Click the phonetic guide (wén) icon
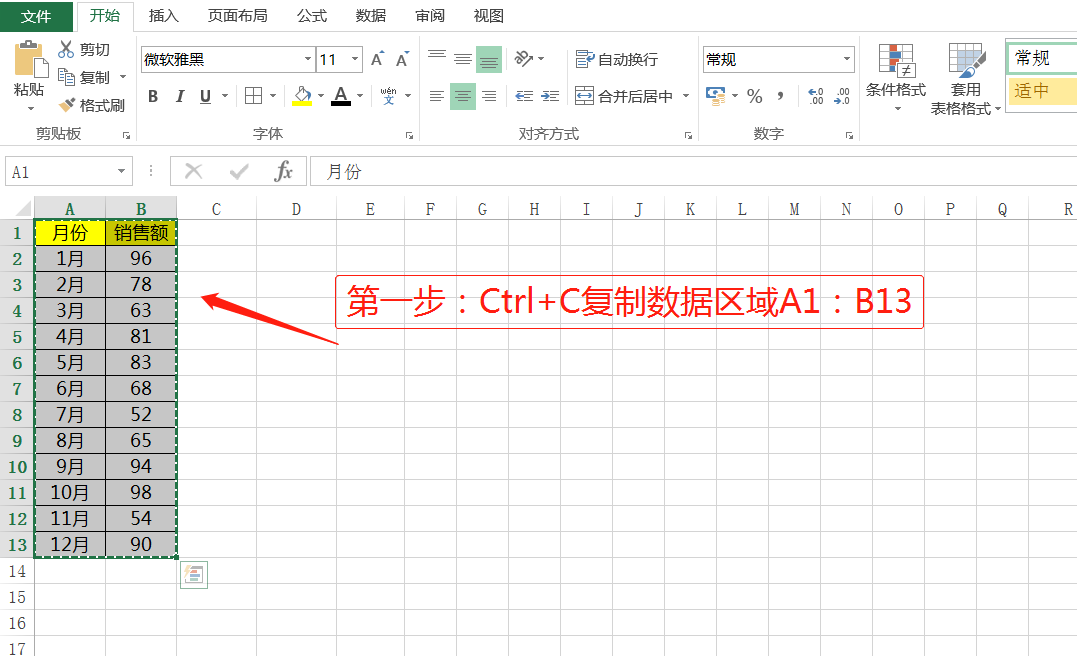Image resolution: width=1077 pixels, height=656 pixels. [388, 96]
